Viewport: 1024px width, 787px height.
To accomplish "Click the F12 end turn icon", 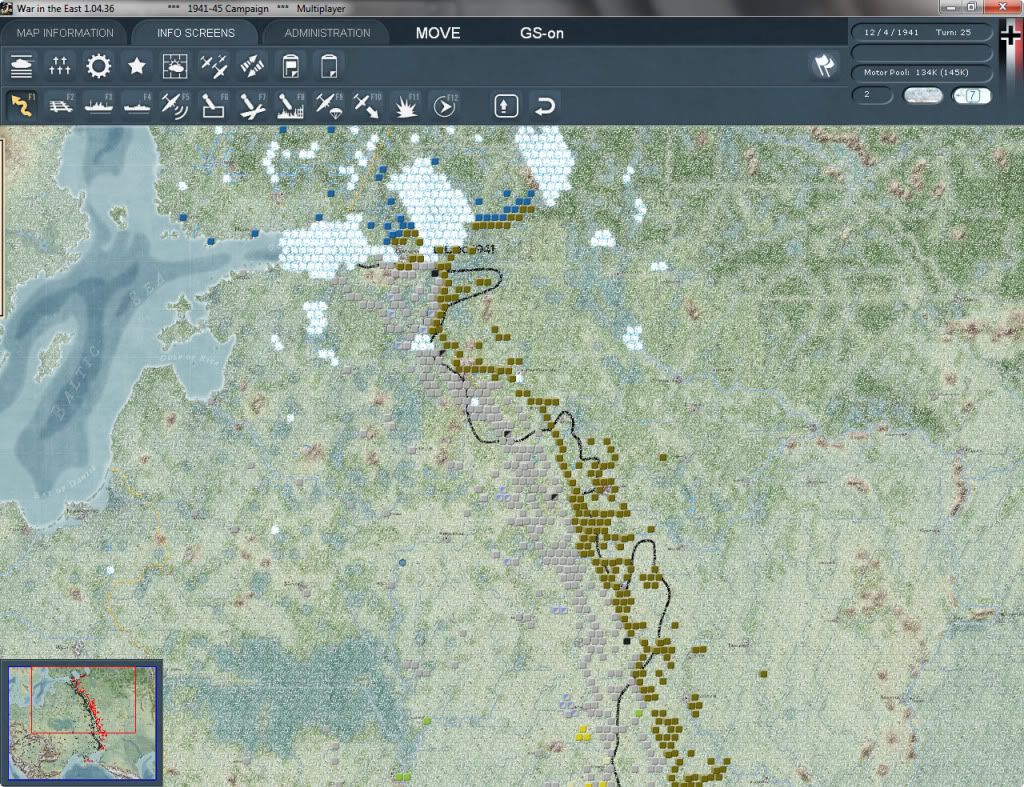I will (445, 106).
